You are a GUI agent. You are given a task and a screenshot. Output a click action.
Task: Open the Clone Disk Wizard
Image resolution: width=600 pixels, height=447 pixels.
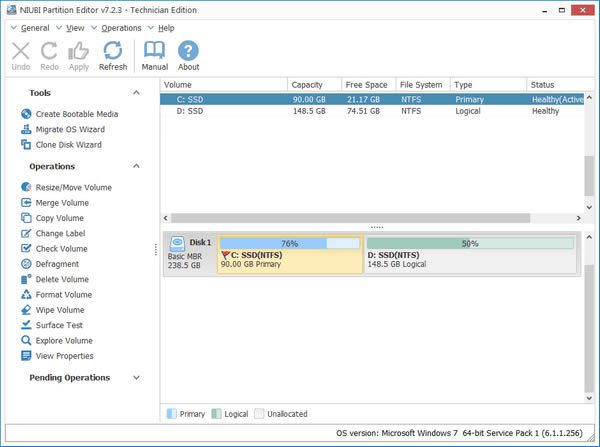[x=68, y=145]
